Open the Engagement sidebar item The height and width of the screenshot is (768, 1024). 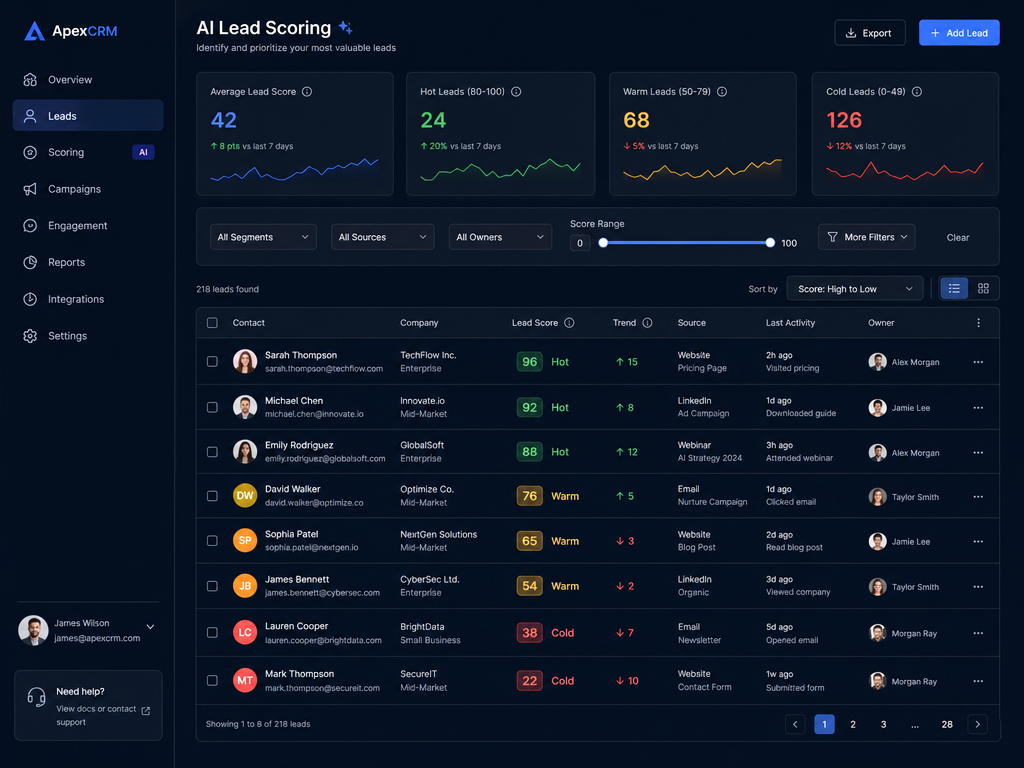[x=88, y=225]
